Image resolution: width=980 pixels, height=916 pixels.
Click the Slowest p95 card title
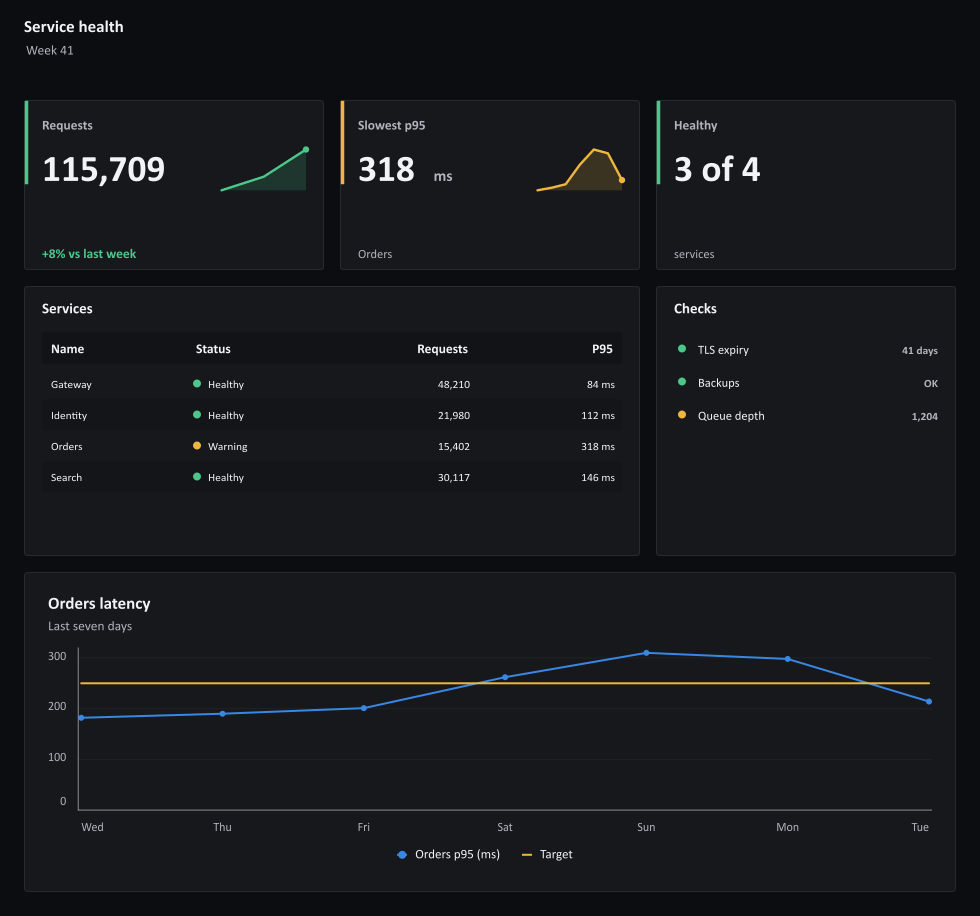391,125
